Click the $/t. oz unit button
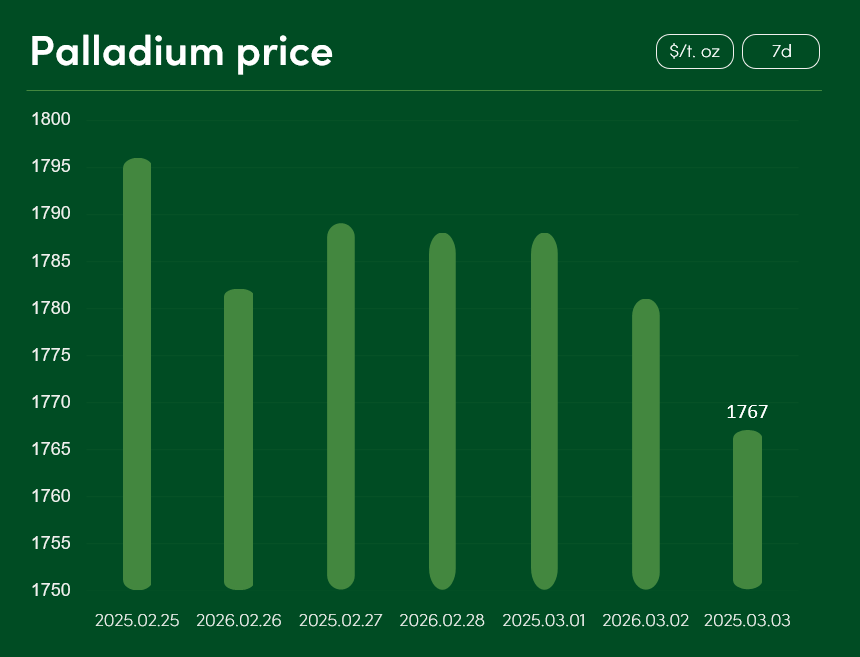Screen dimensions: 860x657 click(x=694, y=52)
